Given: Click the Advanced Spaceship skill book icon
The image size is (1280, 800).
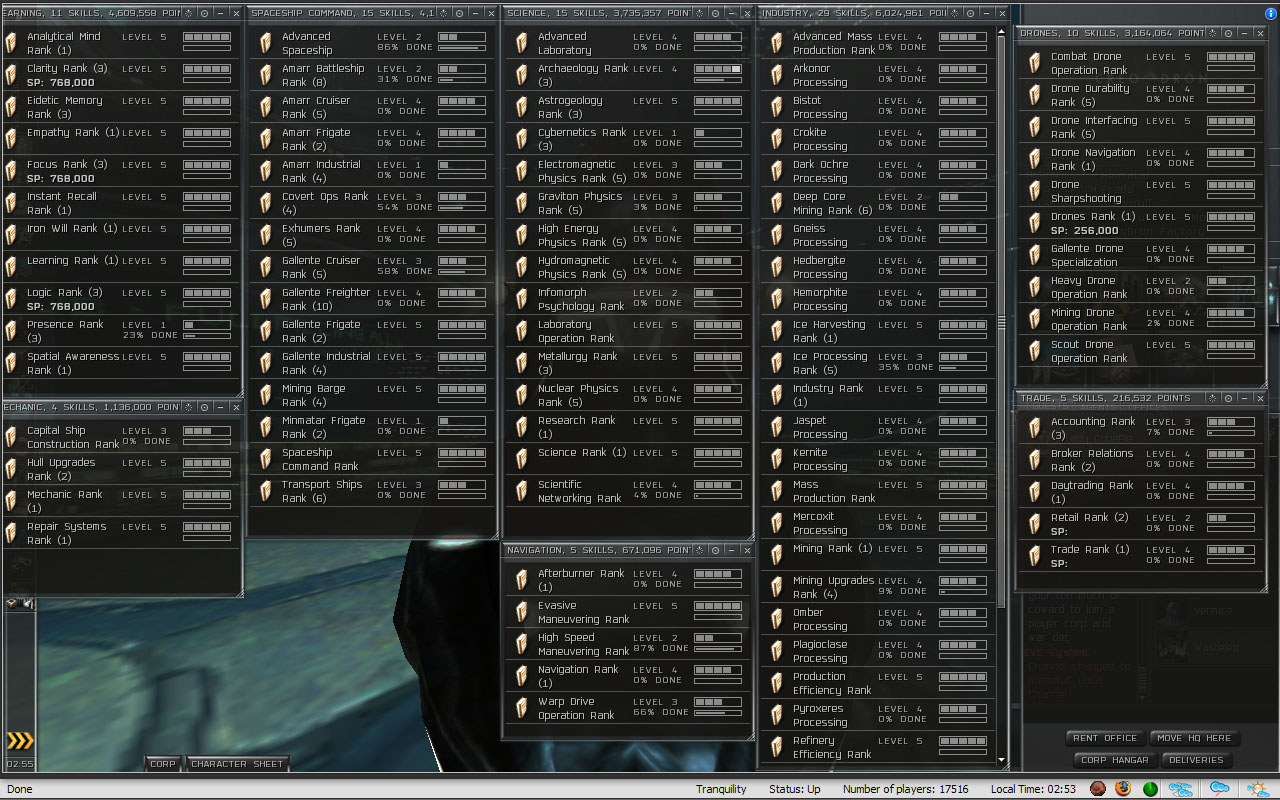Looking at the screenshot, I should tap(266, 43).
